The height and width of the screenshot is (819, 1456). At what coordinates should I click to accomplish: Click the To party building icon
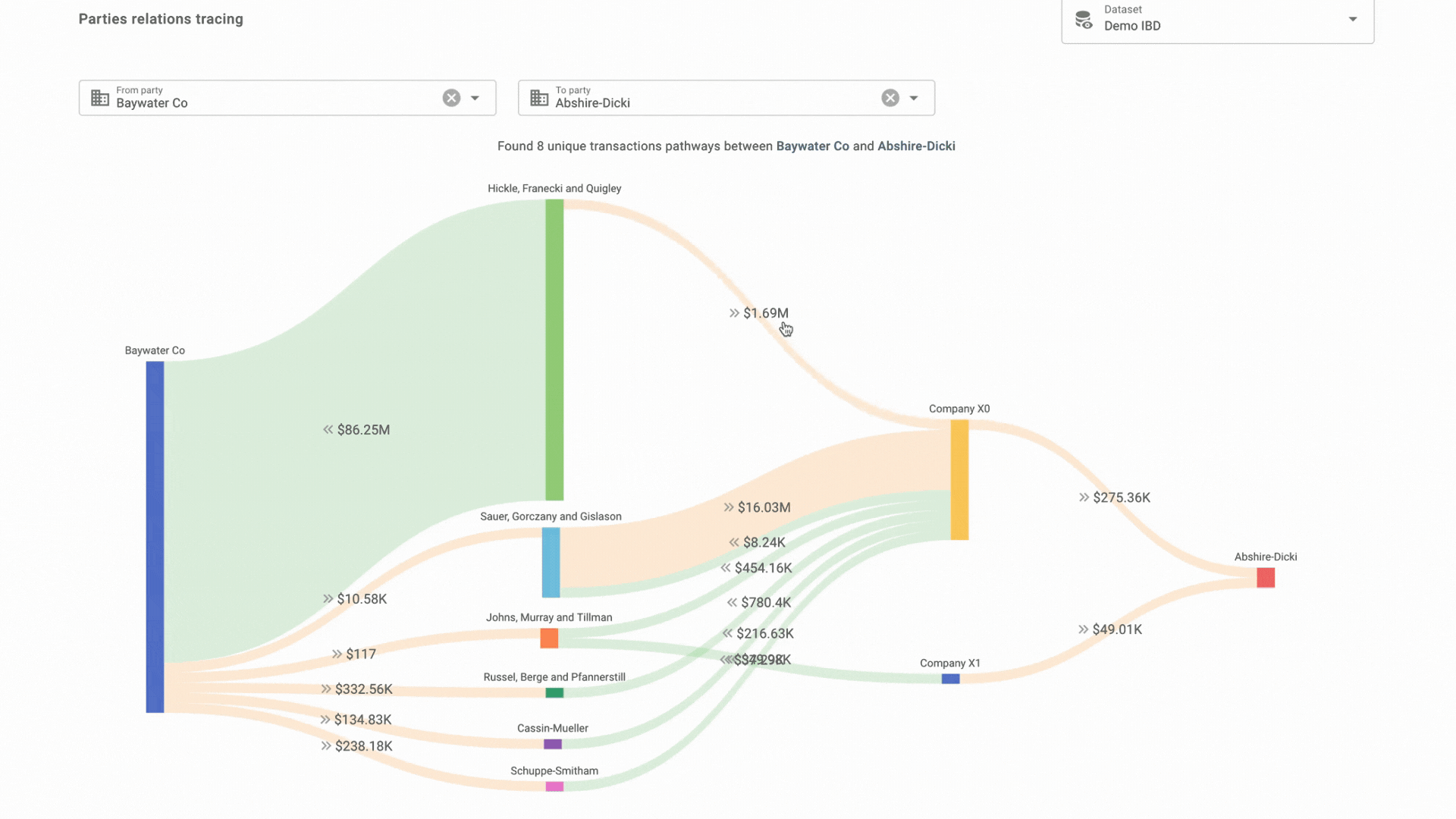pyautogui.click(x=539, y=98)
